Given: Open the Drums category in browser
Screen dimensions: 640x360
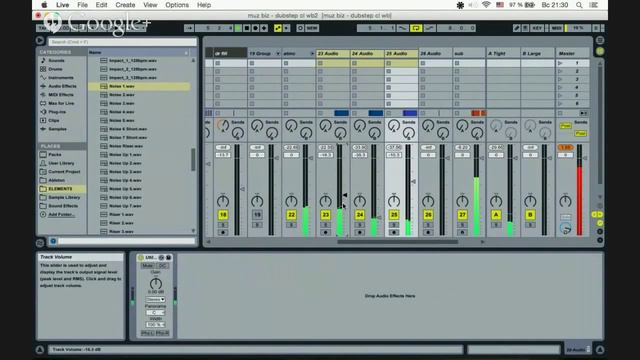Looking at the screenshot, I should coord(56,69).
